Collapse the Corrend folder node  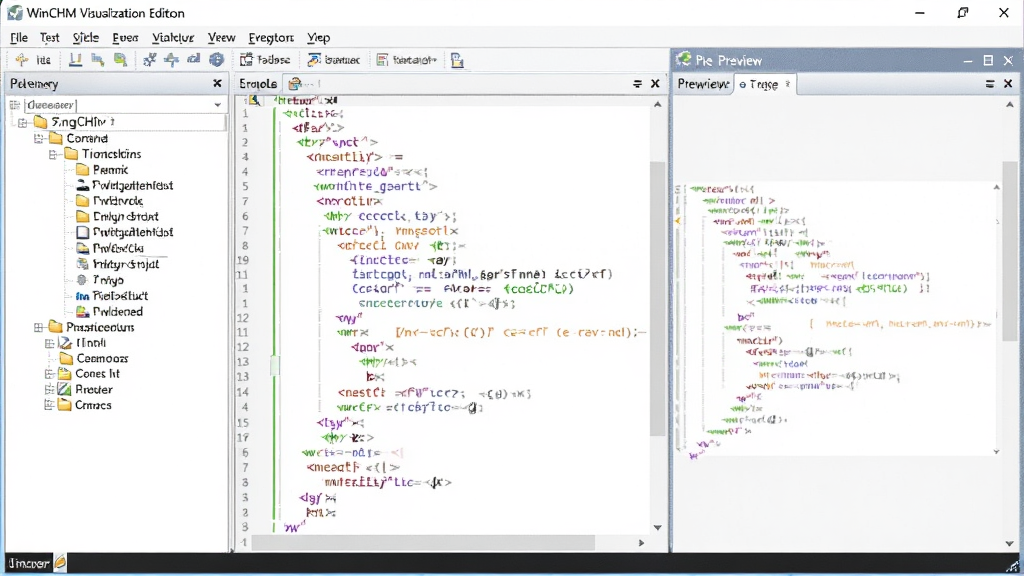click(x=39, y=138)
